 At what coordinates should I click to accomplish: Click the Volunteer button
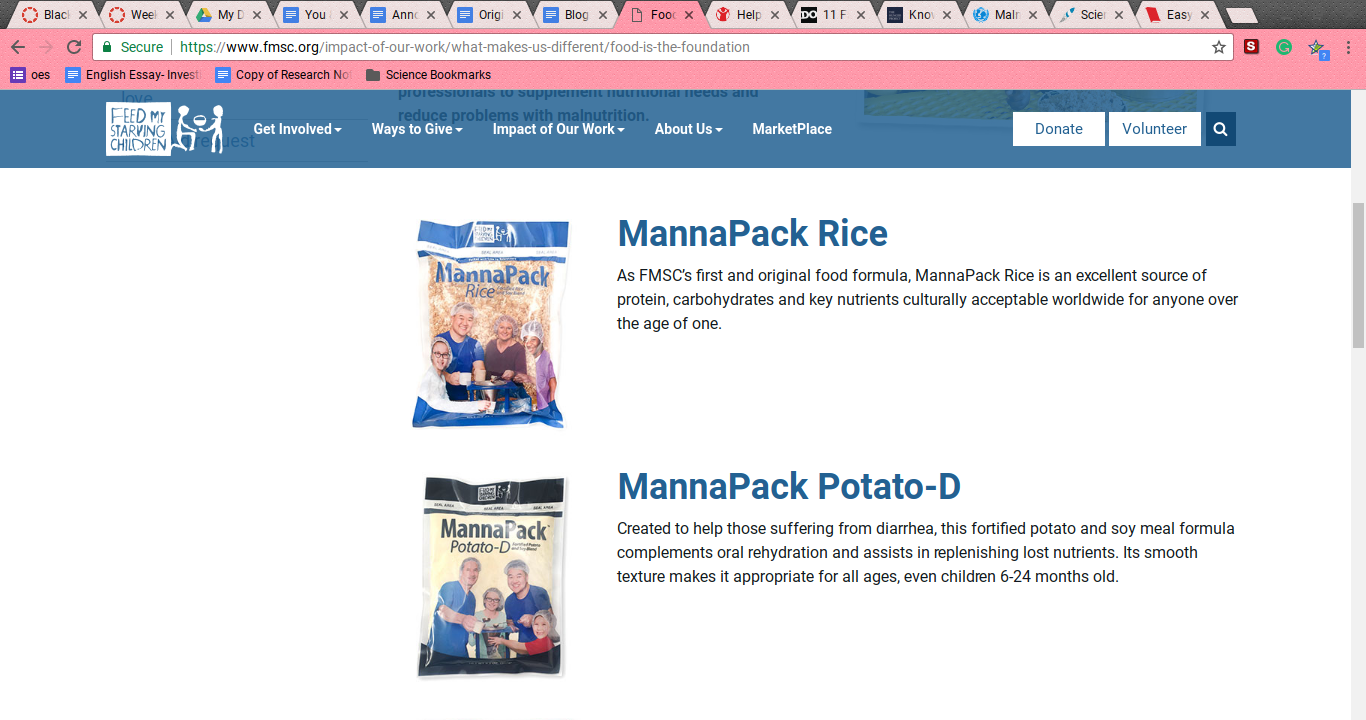click(1155, 129)
